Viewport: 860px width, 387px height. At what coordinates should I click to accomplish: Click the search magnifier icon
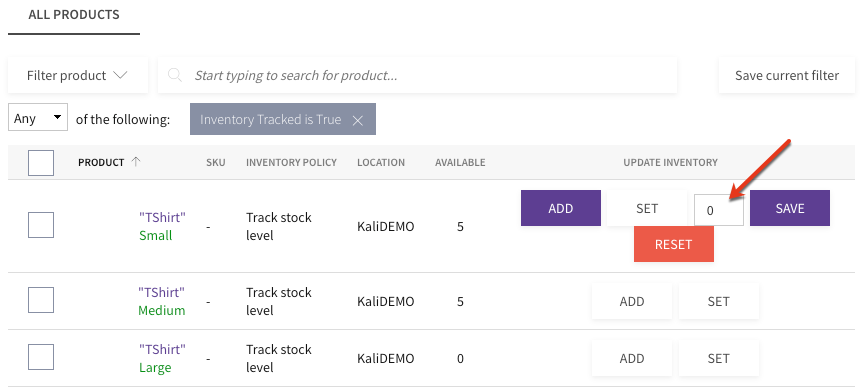point(175,75)
